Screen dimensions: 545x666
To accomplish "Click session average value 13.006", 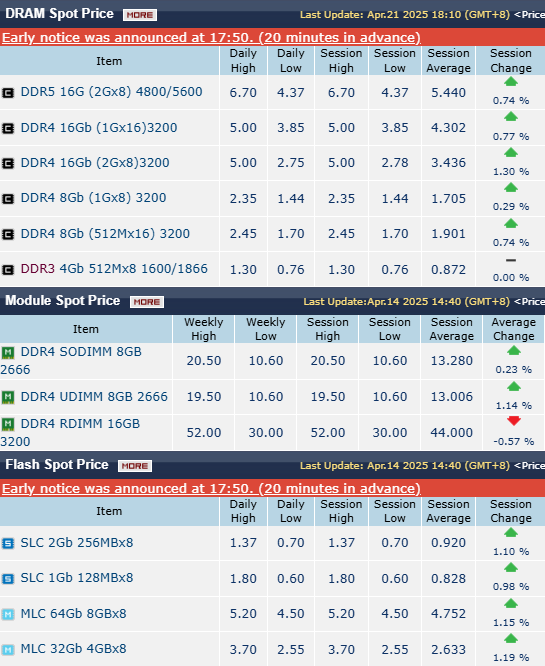I will [452, 397].
